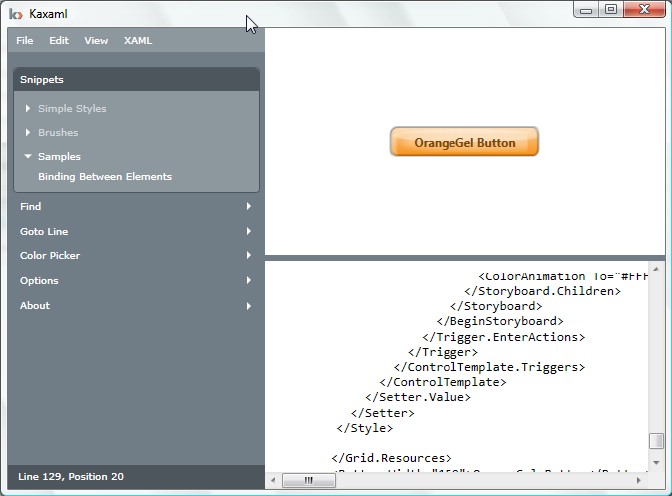The image size is (672, 496).
Task: Click the </Trigger.EnterActions> code line
Action: click(x=503, y=337)
